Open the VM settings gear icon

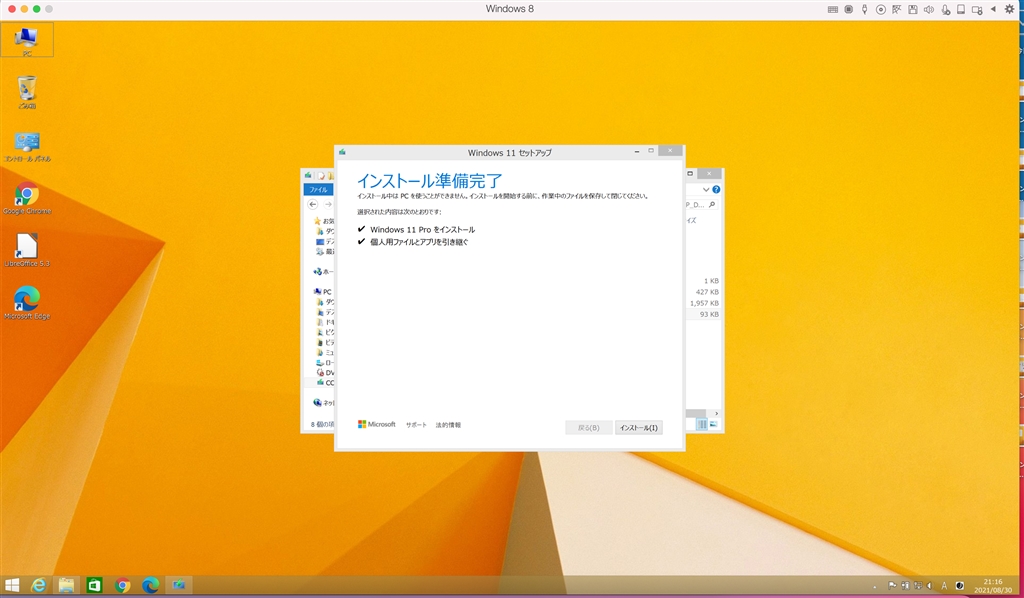coord(1010,9)
